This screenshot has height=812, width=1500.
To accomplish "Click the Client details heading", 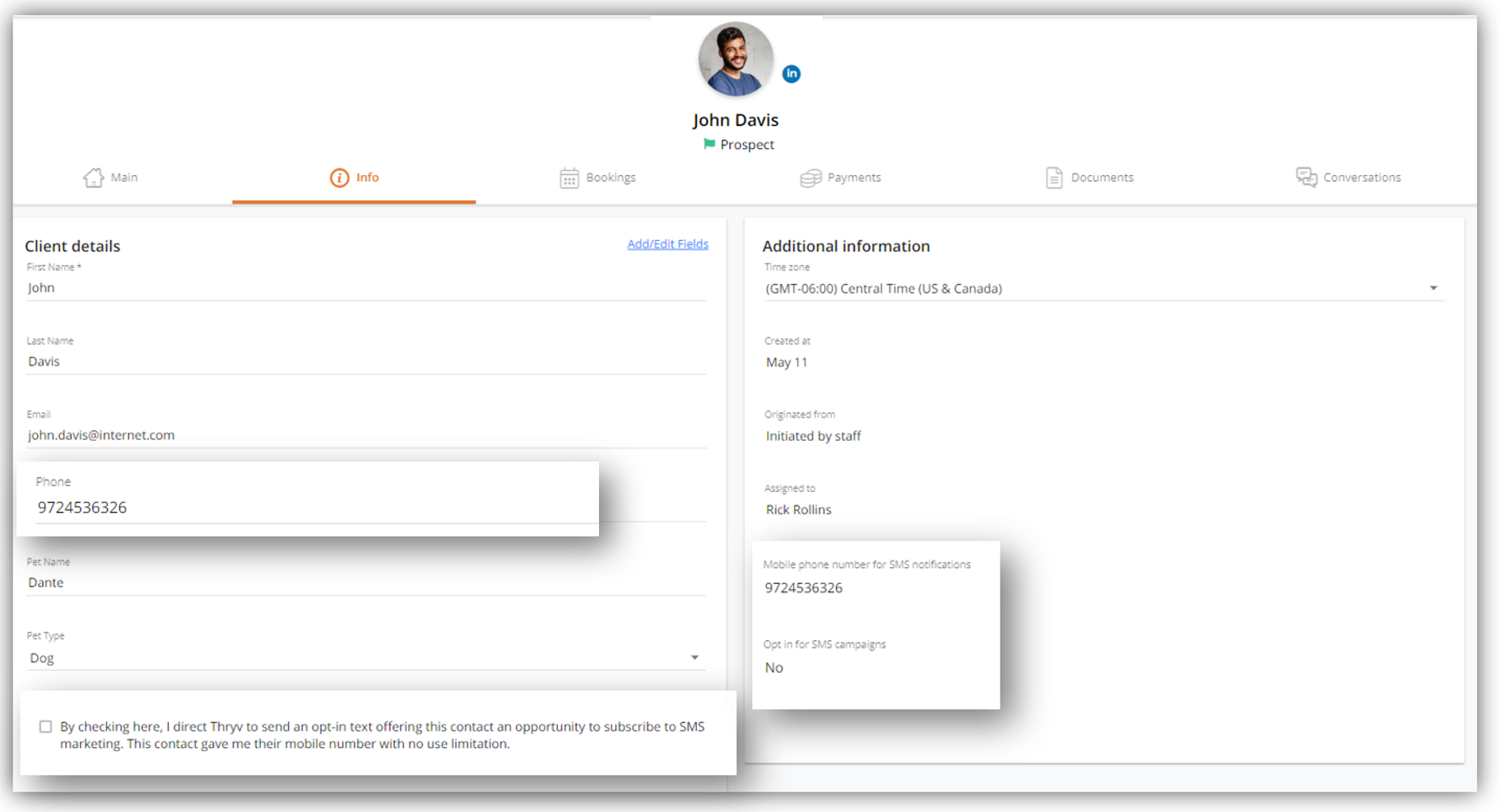I will point(72,246).
